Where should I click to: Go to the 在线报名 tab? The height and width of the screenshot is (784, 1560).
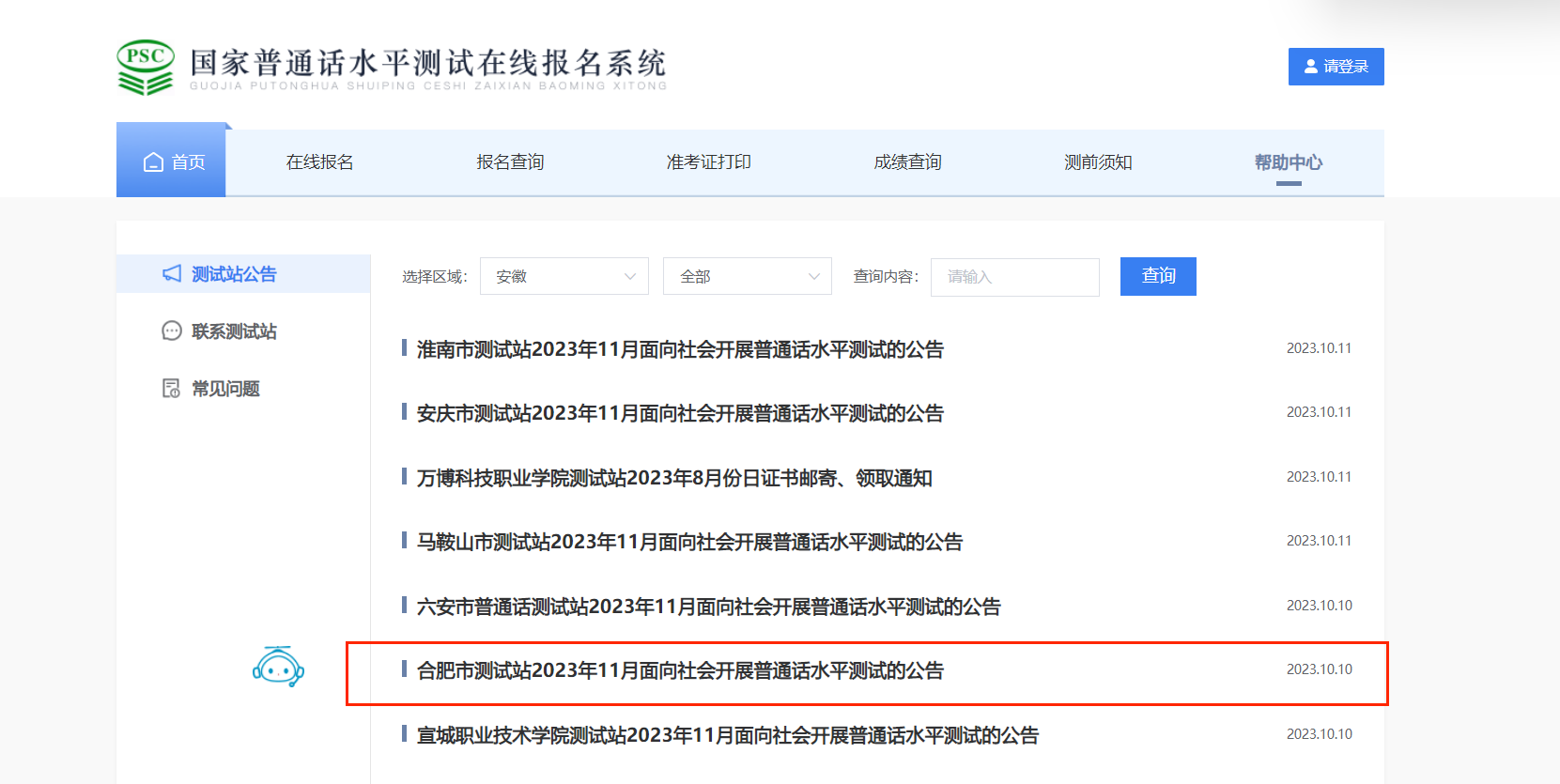(x=319, y=162)
